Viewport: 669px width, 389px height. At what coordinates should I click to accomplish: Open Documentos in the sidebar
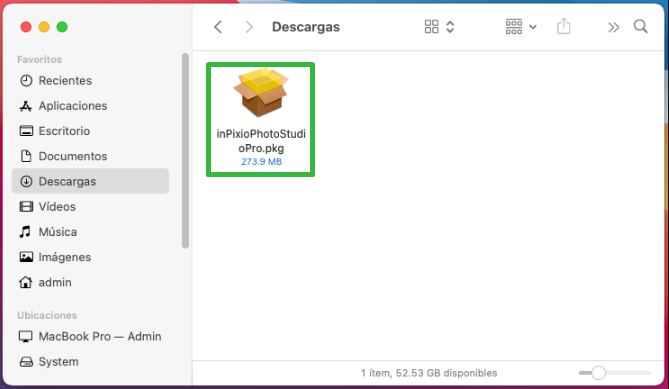90,156
